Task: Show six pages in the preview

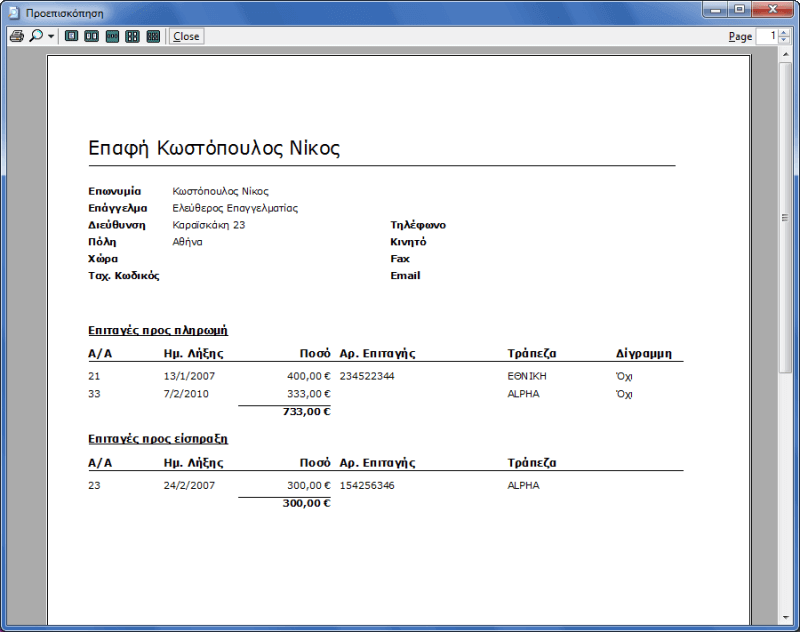Action: click(x=153, y=36)
